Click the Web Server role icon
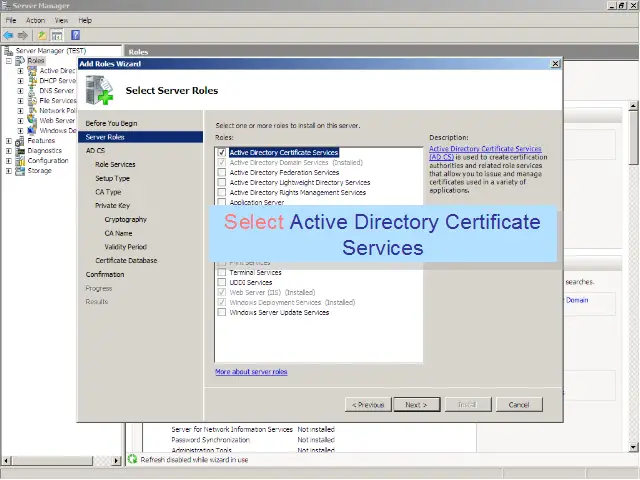The image size is (640, 480). coord(32,120)
